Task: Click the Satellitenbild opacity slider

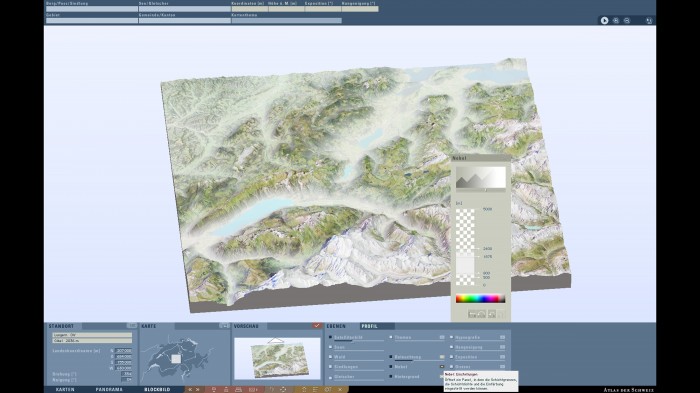Action: tap(359, 341)
